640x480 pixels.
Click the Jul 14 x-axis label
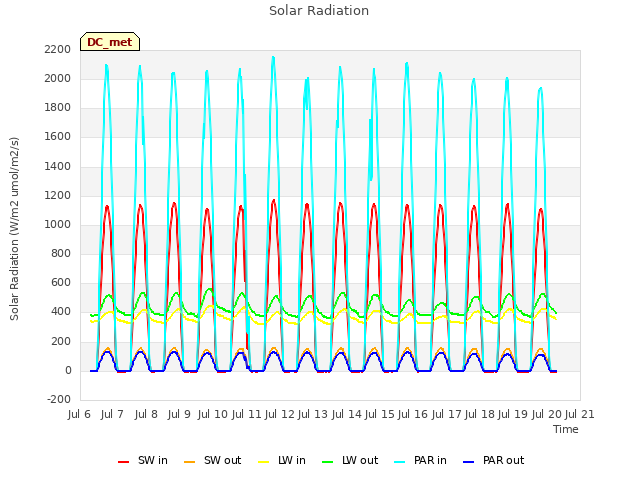346,414
